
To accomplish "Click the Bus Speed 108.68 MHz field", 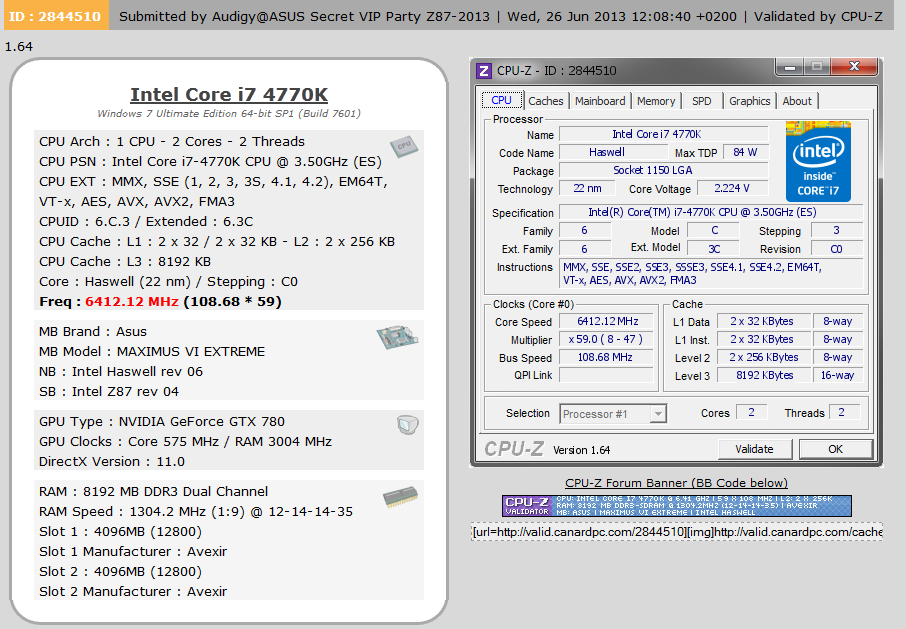I will [607, 358].
